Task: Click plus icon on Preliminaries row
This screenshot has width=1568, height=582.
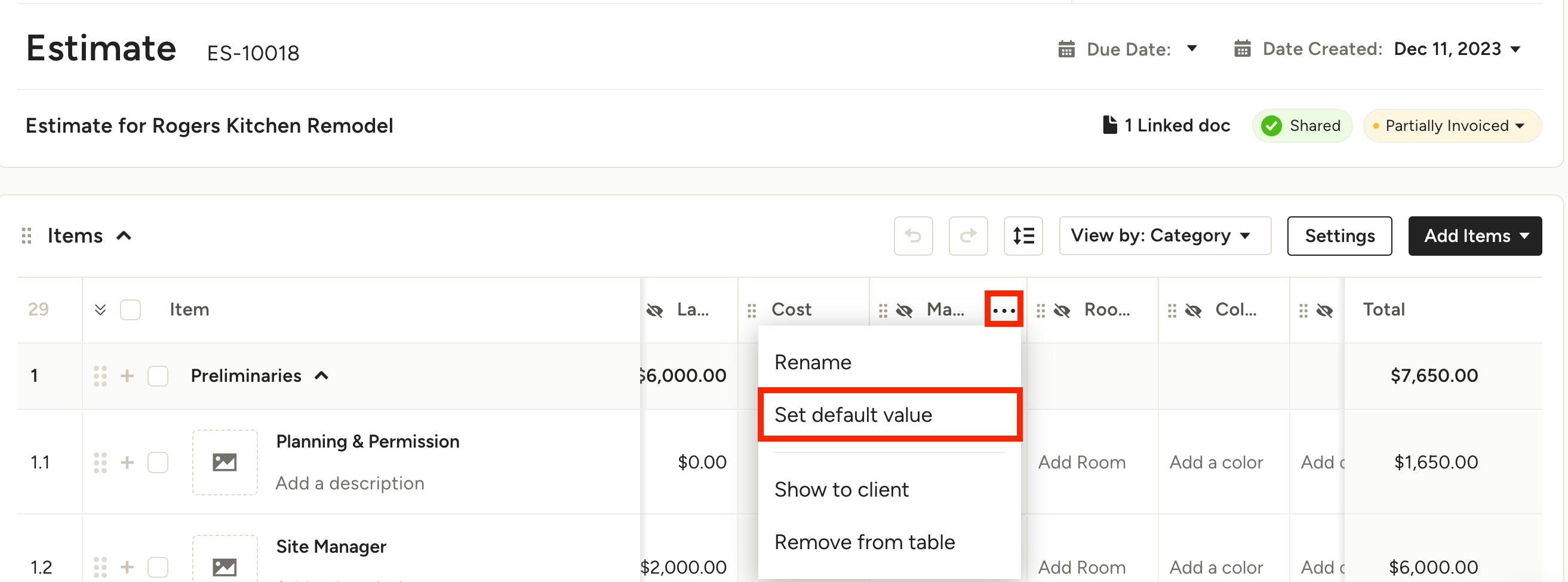Action: point(127,375)
